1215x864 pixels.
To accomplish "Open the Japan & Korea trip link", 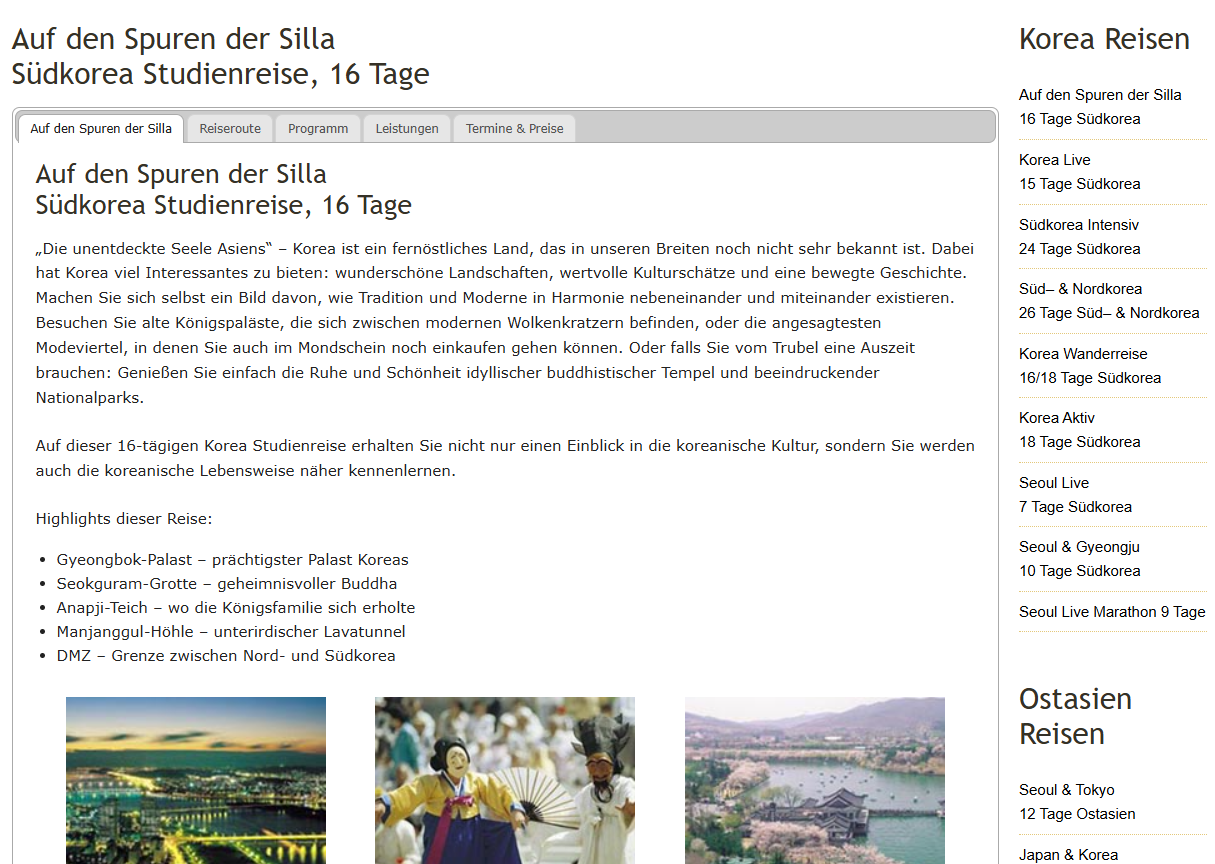I will [x=1068, y=854].
